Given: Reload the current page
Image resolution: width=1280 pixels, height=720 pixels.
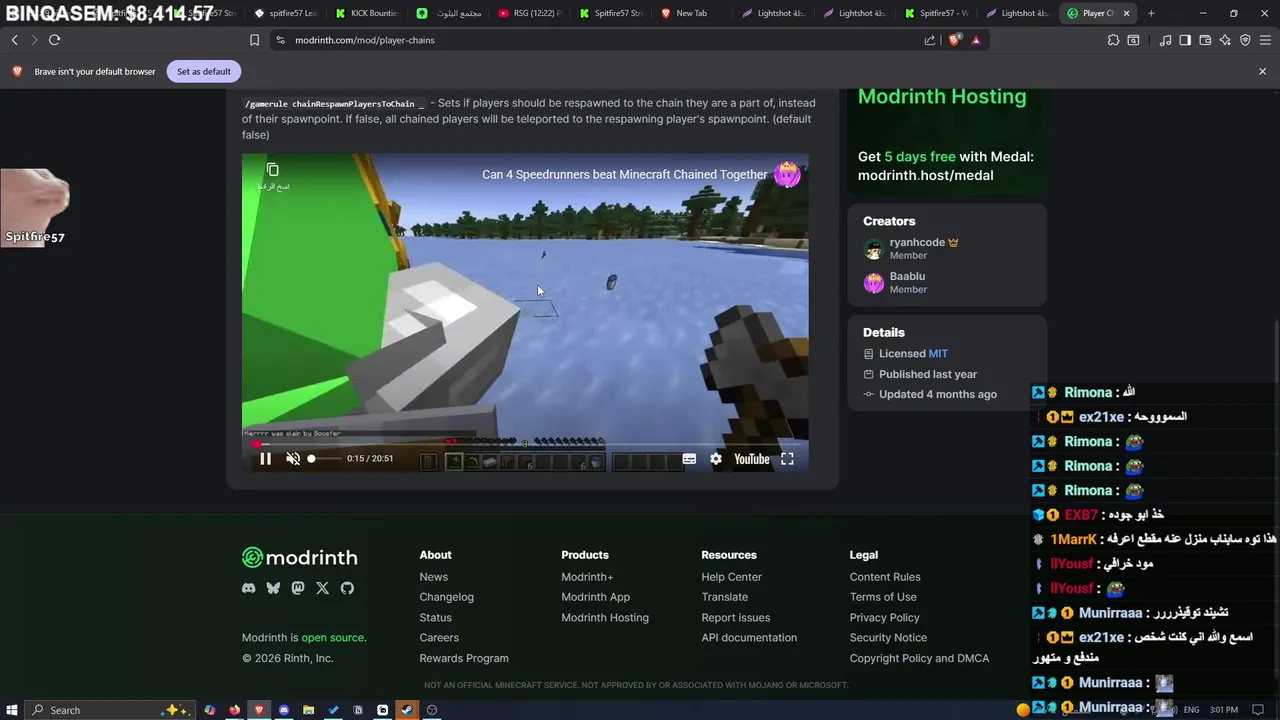Looking at the screenshot, I should (54, 40).
